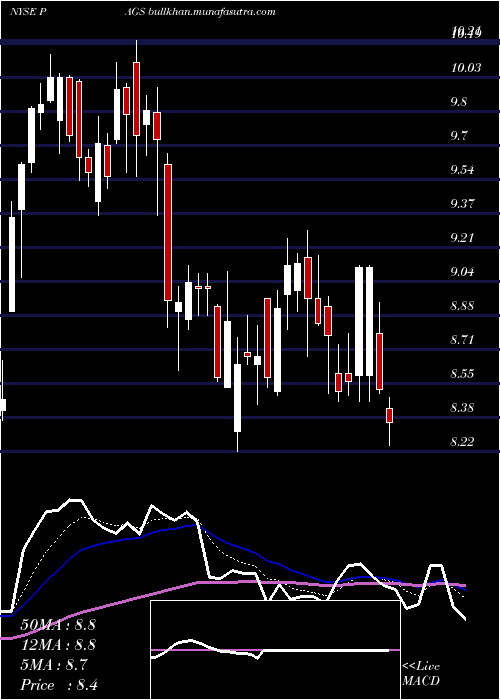Click the 9.8 price axis label

tap(459, 102)
